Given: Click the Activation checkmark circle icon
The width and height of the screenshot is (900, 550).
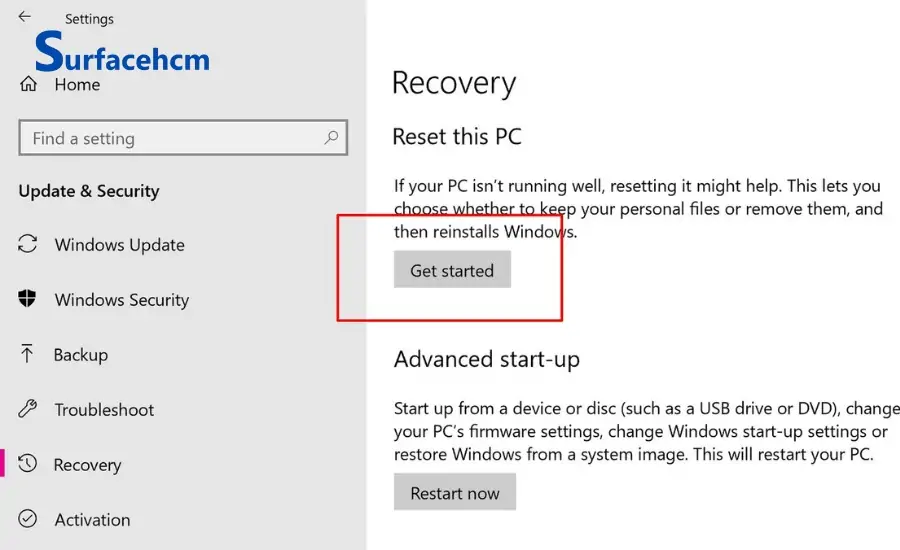Looking at the screenshot, I should [28, 518].
